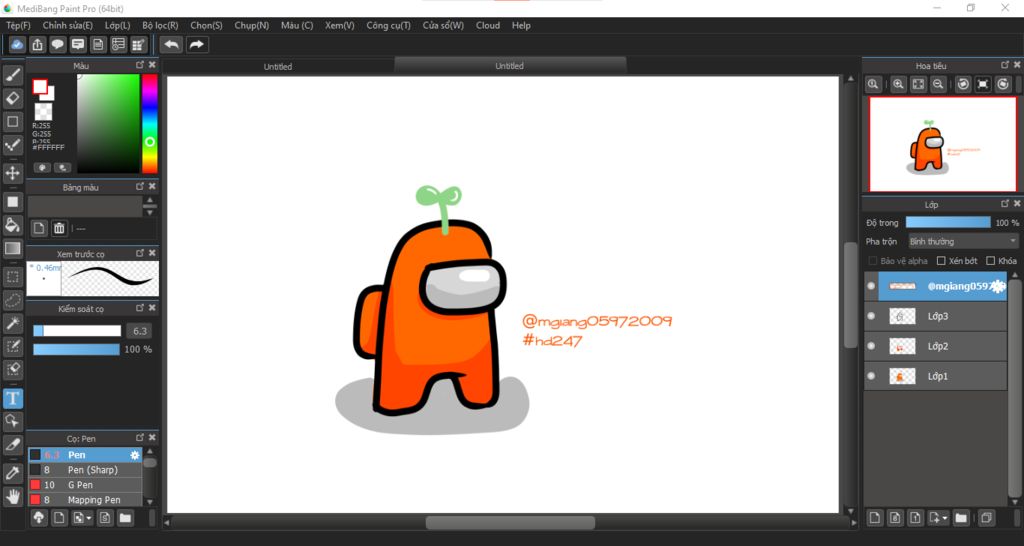
Task: Select the Text tool
Action: tap(12, 398)
